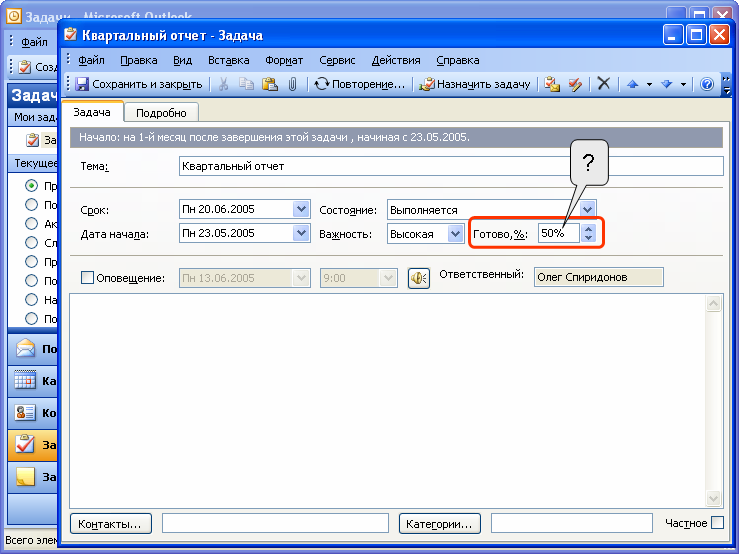Open the Формат menu
The image size is (739, 554).
tap(284, 60)
